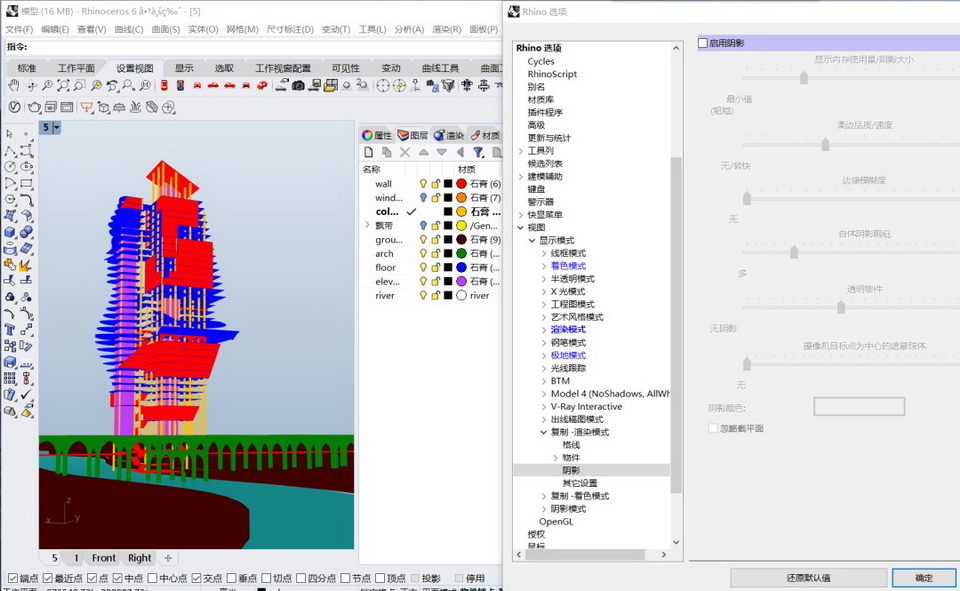Toggle the 中心点 osnap checkbox

pos(152,578)
